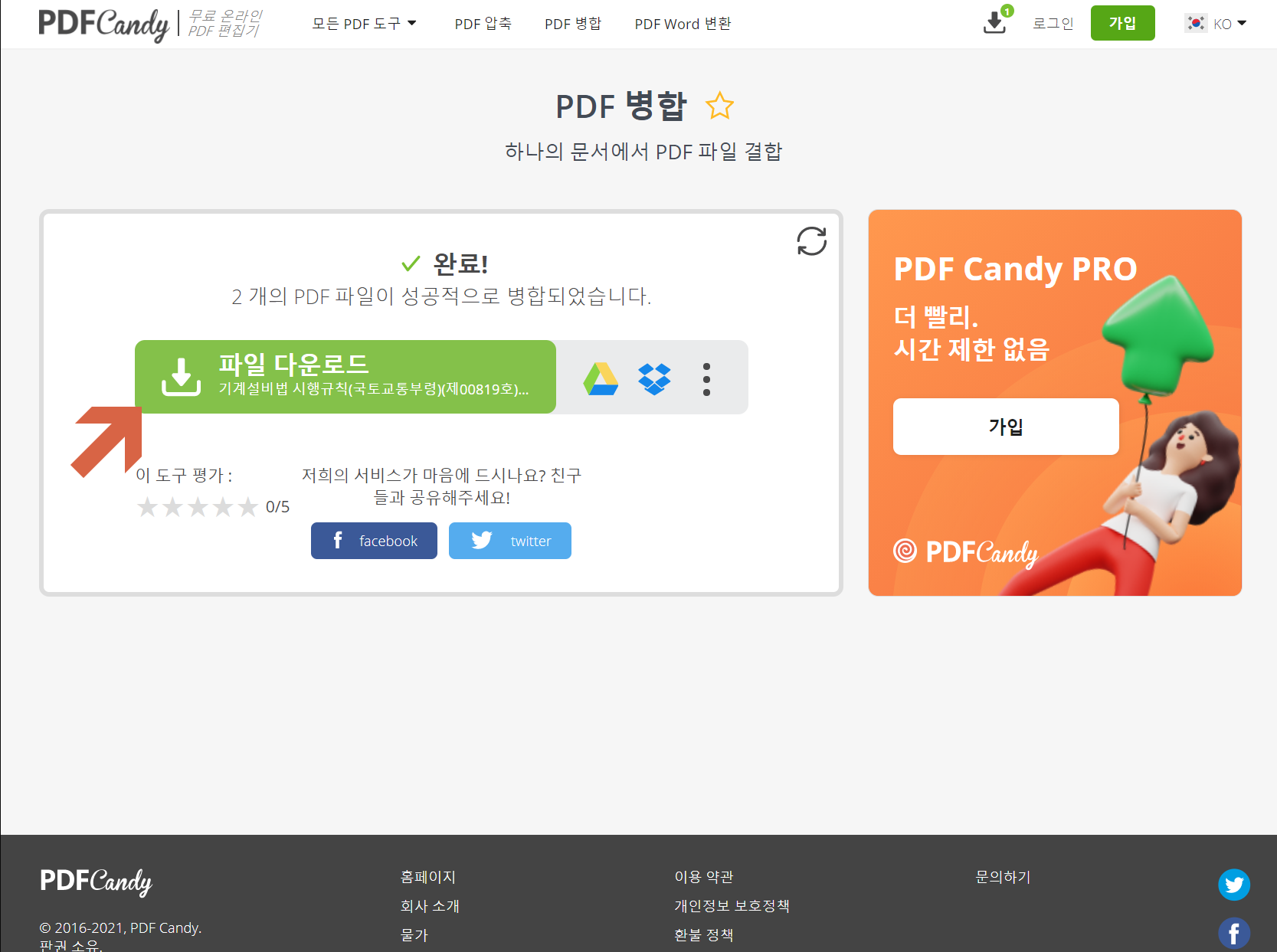
Task: Open PDF Candy Twitter from the footer
Action: [1234, 885]
